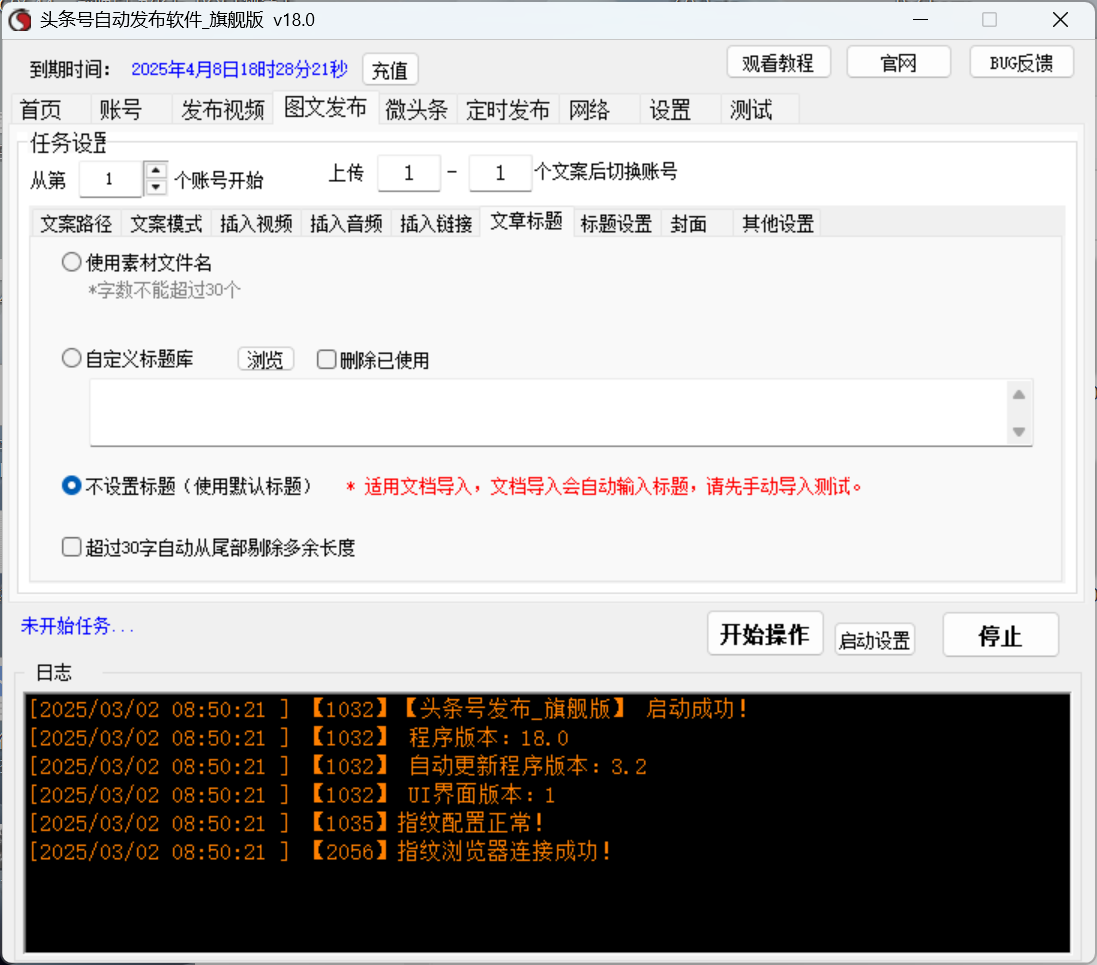
Task: Open the 微头条 tab
Action: [417, 110]
